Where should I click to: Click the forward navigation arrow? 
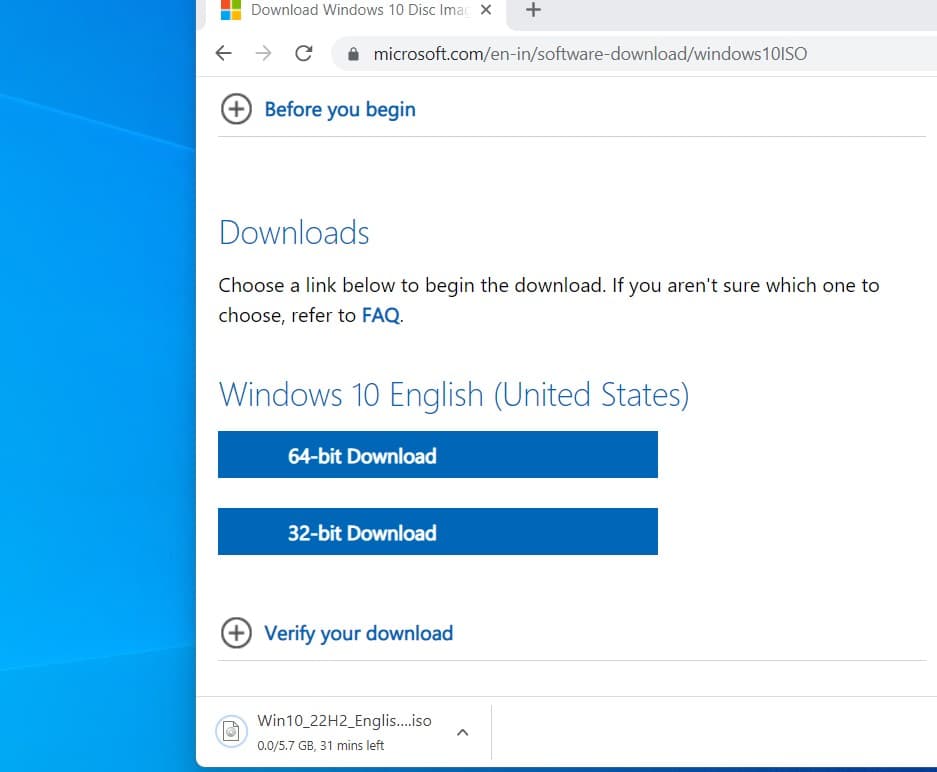point(263,53)
